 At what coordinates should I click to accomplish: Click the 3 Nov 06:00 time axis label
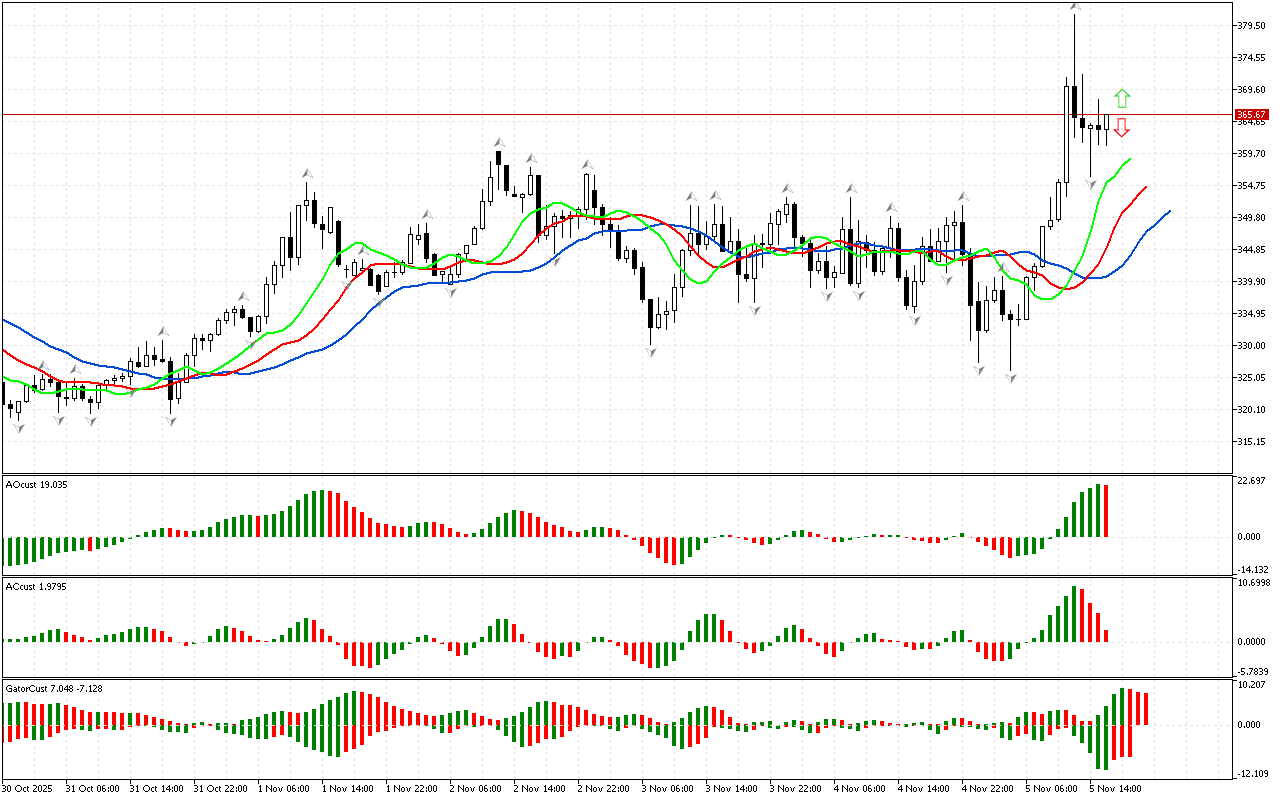(x=667, y=789)
